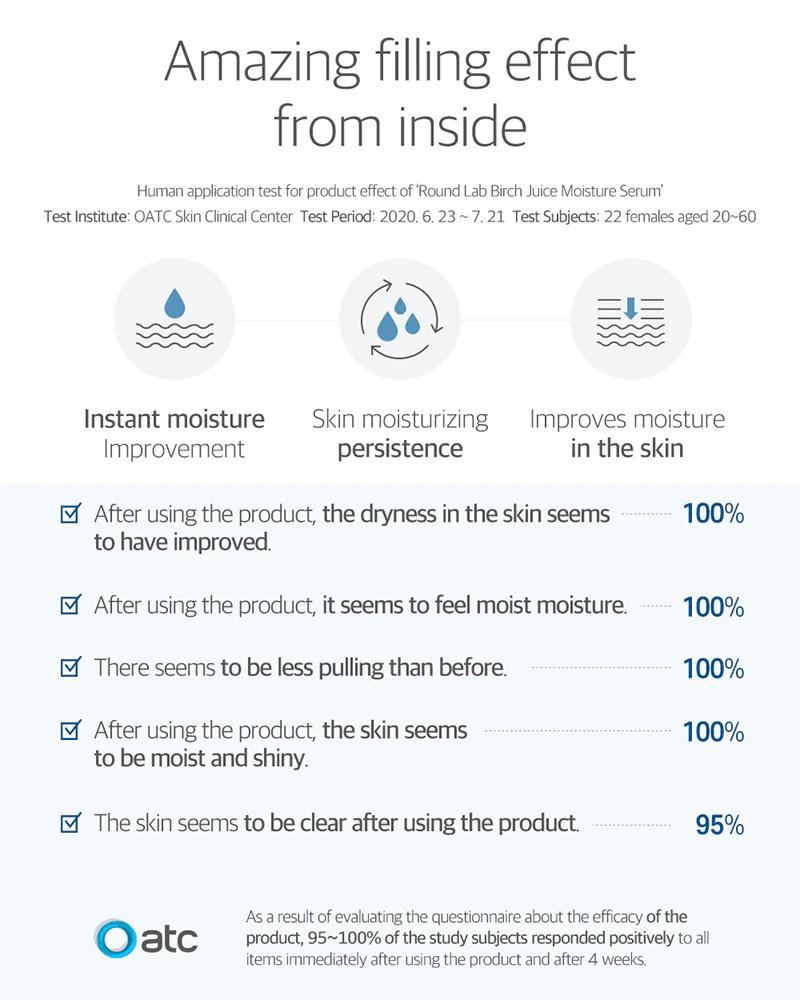This screenshot has height=1000, width=800.
Task: Toggle the dryness improved checkbox
Action: tap(71, 515)
